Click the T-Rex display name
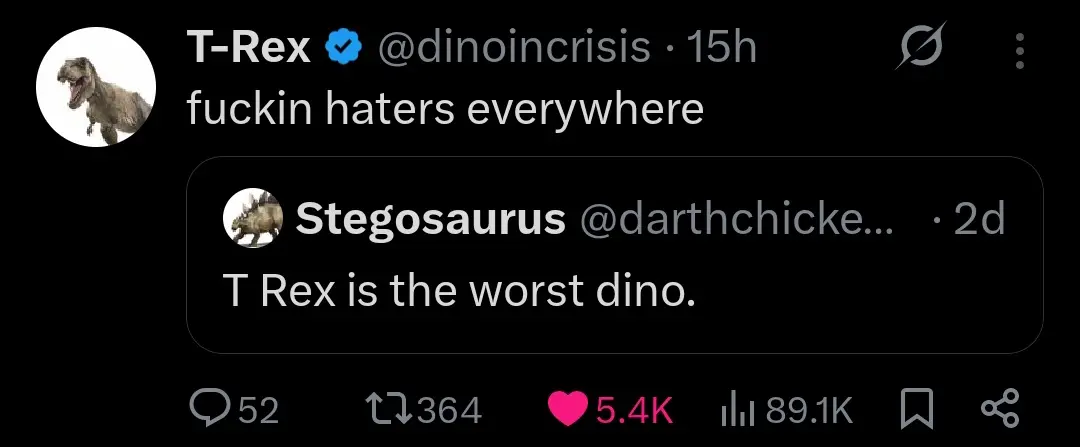The height and width of the screenshot is (447, 1080). click(249, 49)
